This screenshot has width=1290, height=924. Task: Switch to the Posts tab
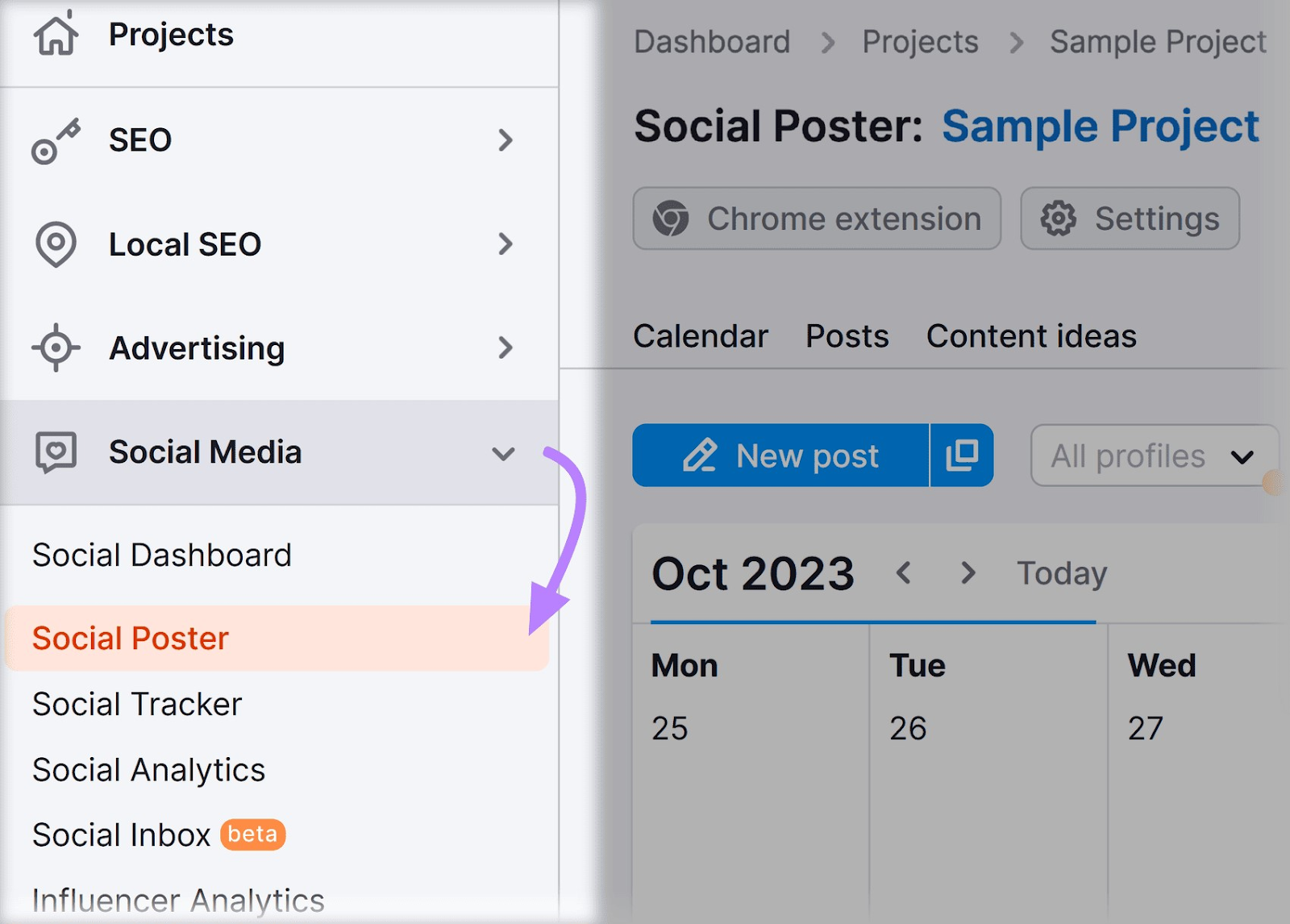tap(847, 336)
